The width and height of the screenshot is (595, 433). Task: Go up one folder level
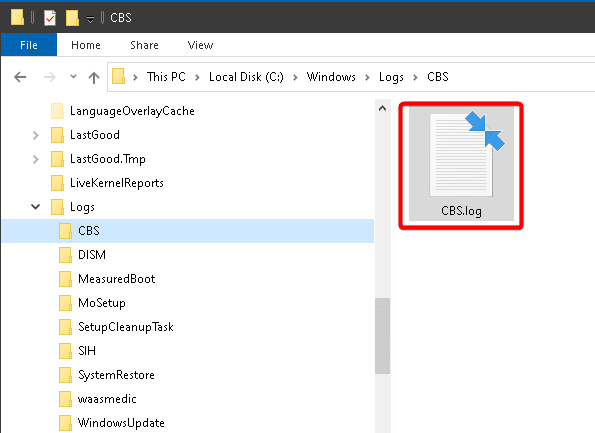tap(94, 77)
